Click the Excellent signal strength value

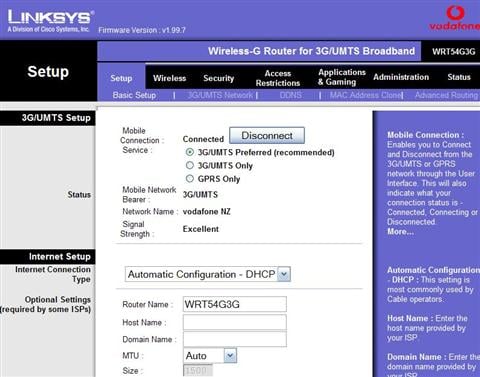point(201,229)
